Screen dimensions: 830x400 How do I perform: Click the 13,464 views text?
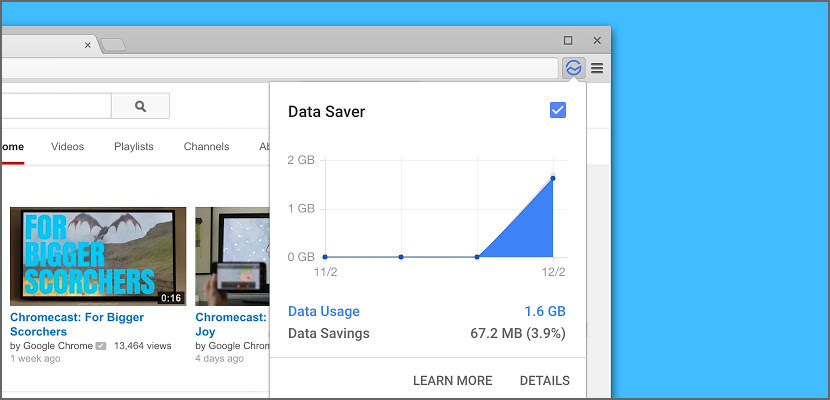(x=143, y=346)
